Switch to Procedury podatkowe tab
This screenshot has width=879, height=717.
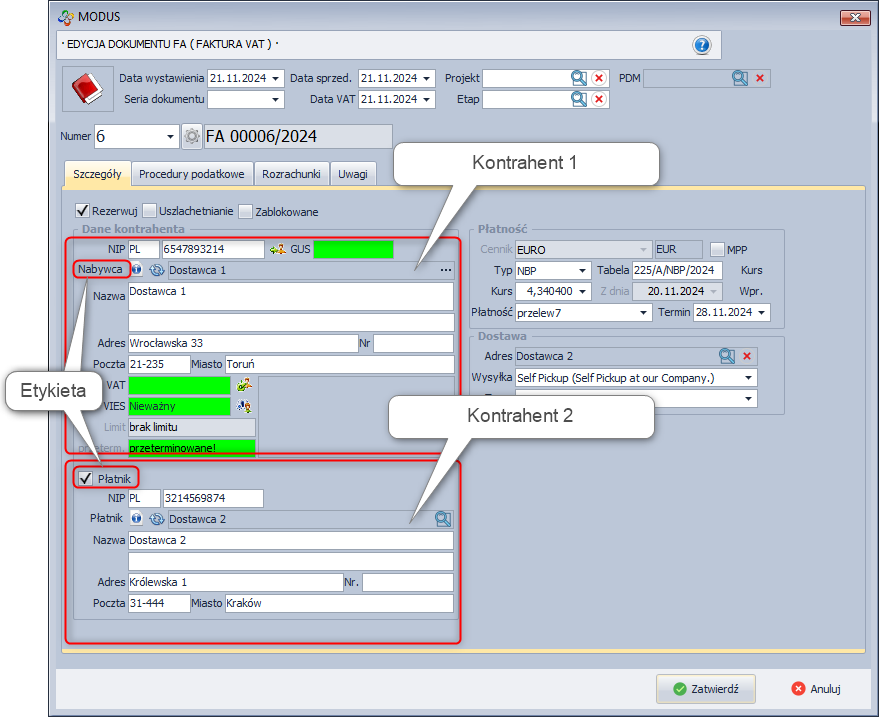pos(191,174)
